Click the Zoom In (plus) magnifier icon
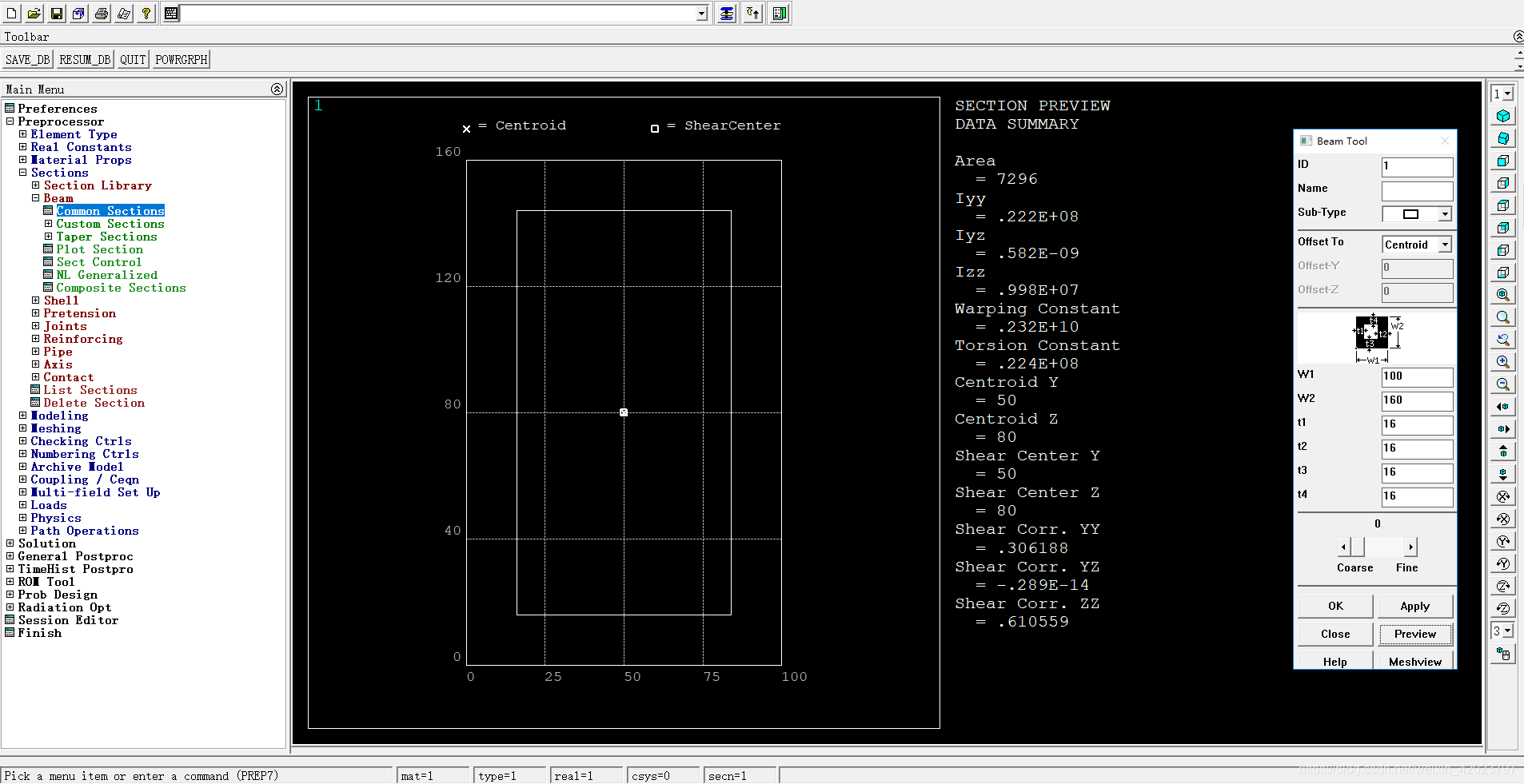This screenshot has width=1524, height=784. 1503,362
